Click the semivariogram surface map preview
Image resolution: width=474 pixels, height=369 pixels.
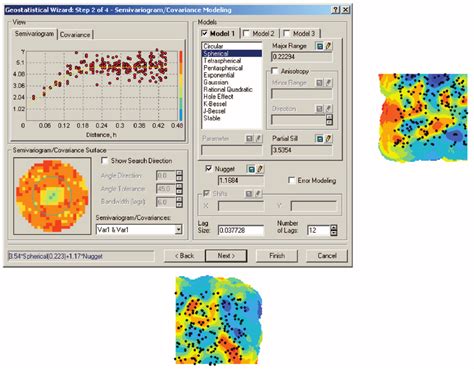click(52, 195)
